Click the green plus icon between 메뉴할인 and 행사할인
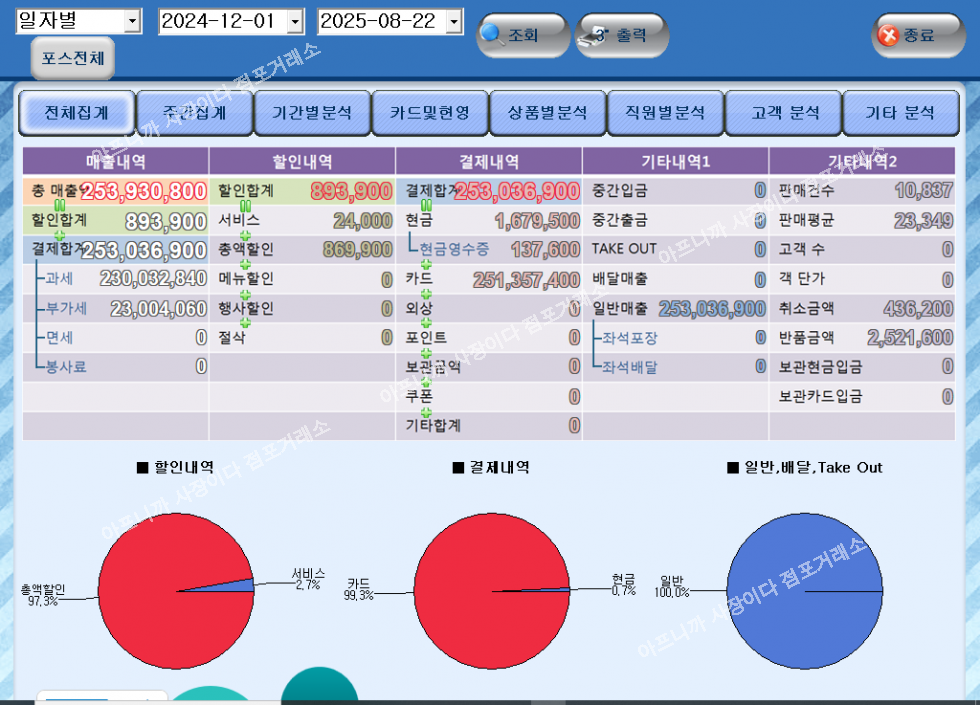Image resolution: width=980 pixels, height=705 pixels. [x=245, y=295]
